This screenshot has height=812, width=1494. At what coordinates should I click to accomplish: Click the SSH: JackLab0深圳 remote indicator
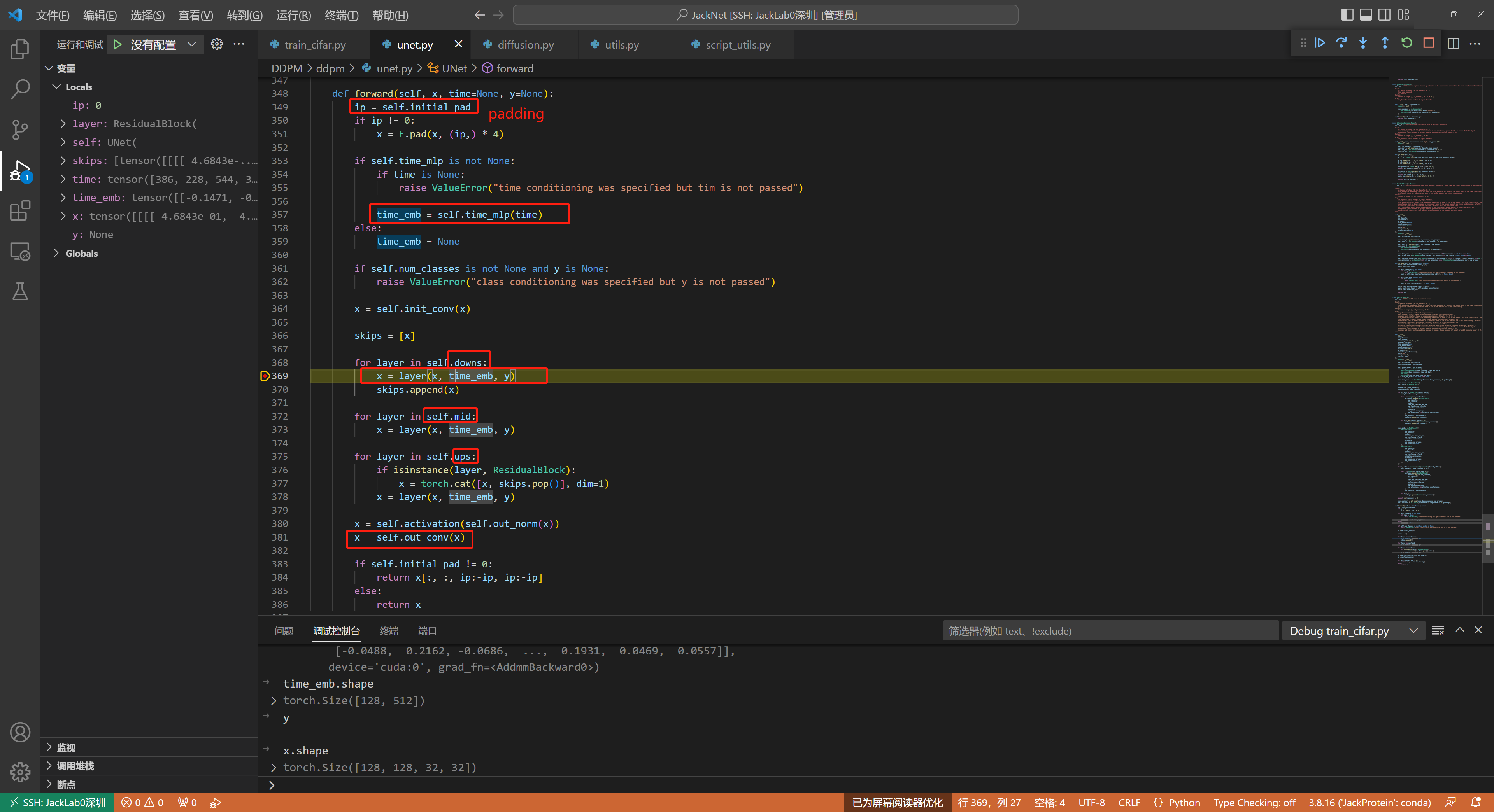(58, 803)
